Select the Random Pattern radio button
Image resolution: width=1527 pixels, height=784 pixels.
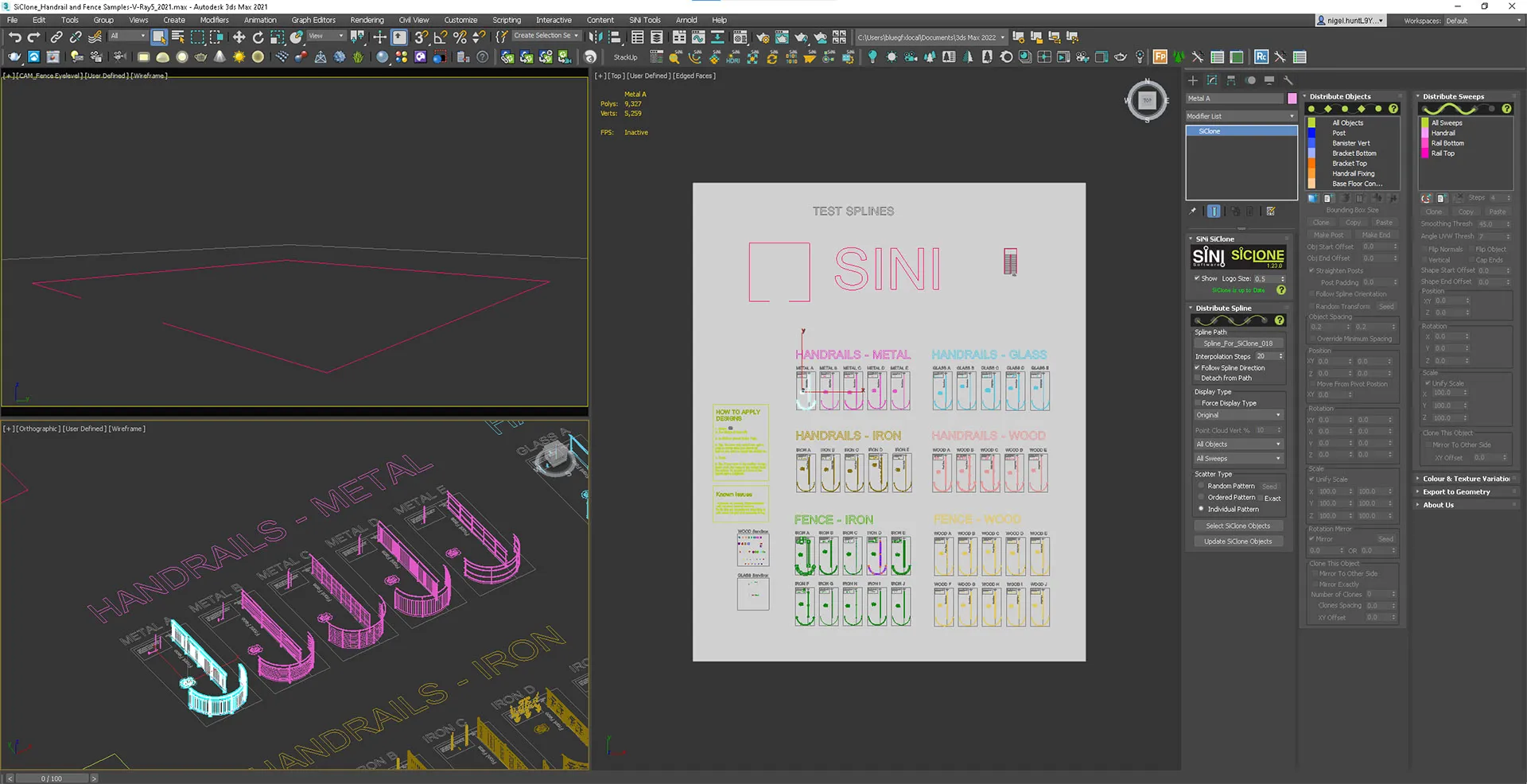coord(1201,486)
